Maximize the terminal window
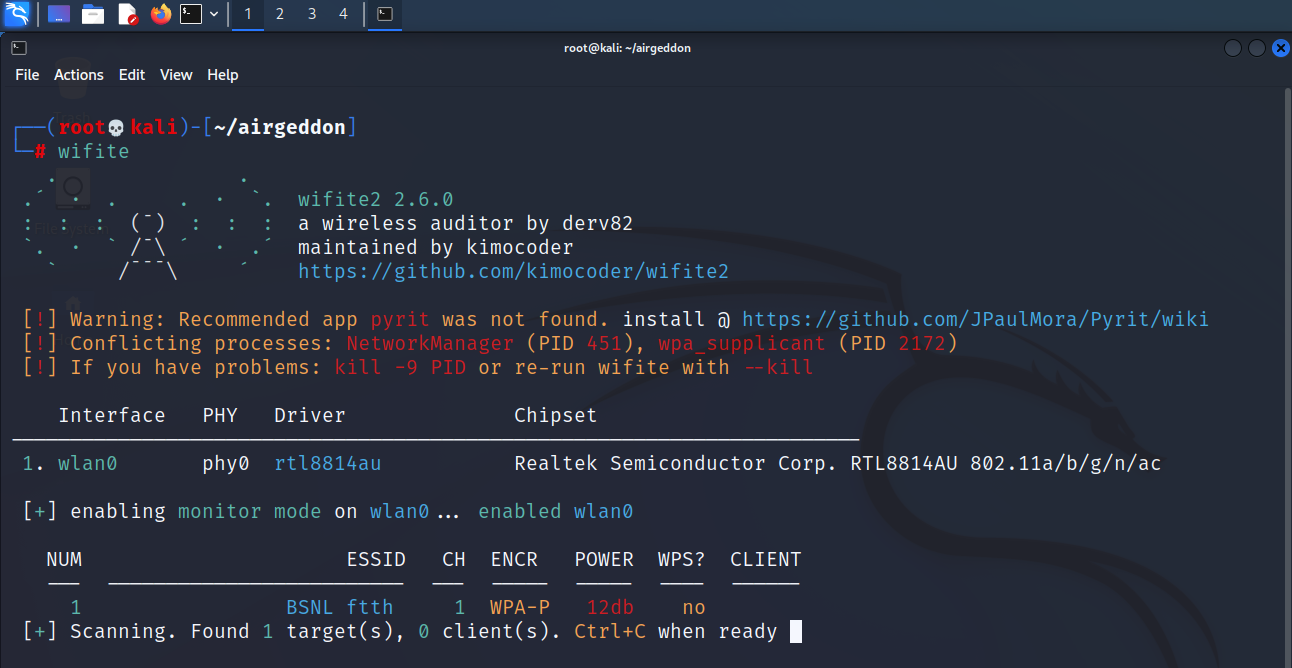 point(1256,48)
